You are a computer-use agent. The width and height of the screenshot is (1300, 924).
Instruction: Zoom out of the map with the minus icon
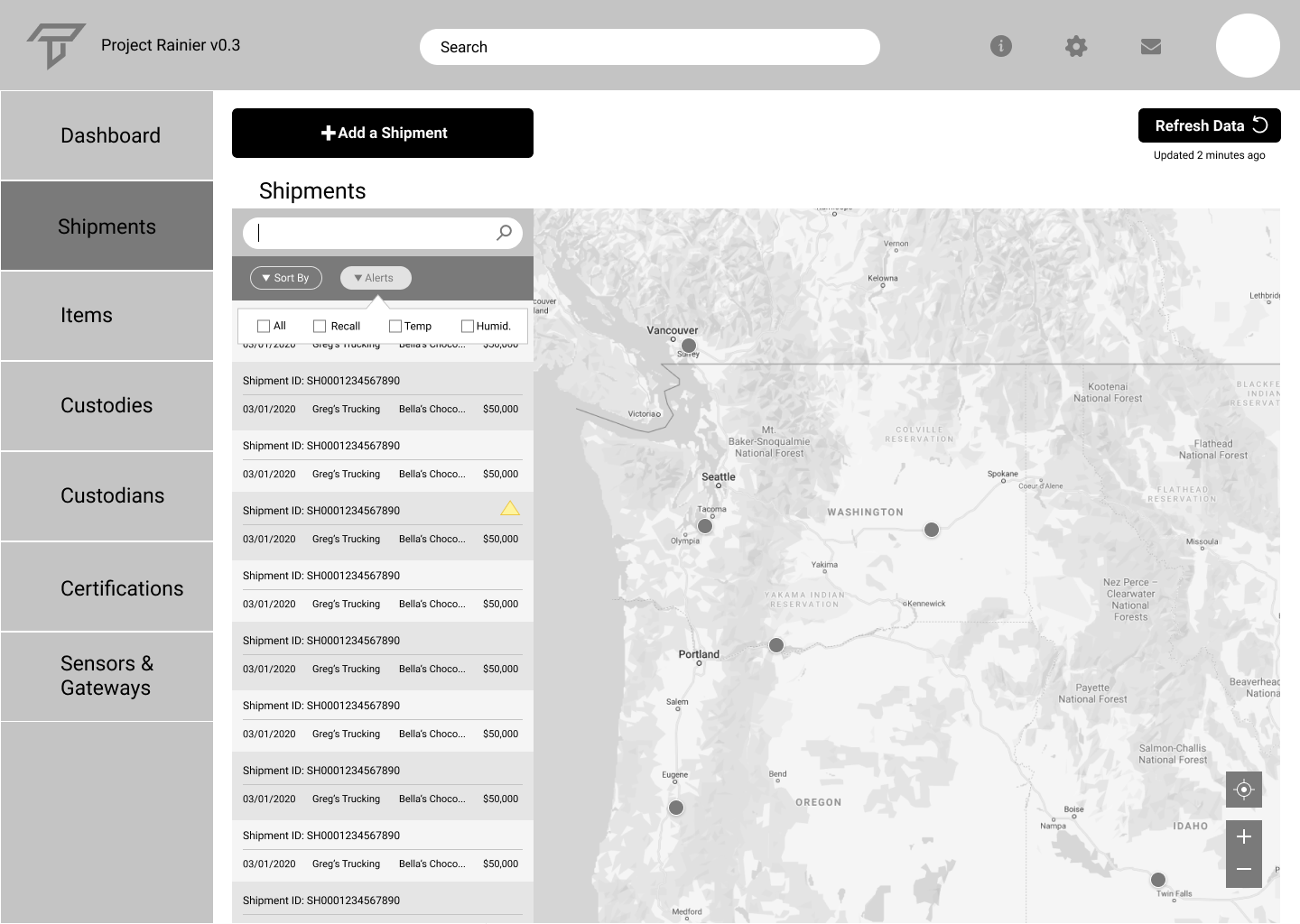(x=1244, y=870)
